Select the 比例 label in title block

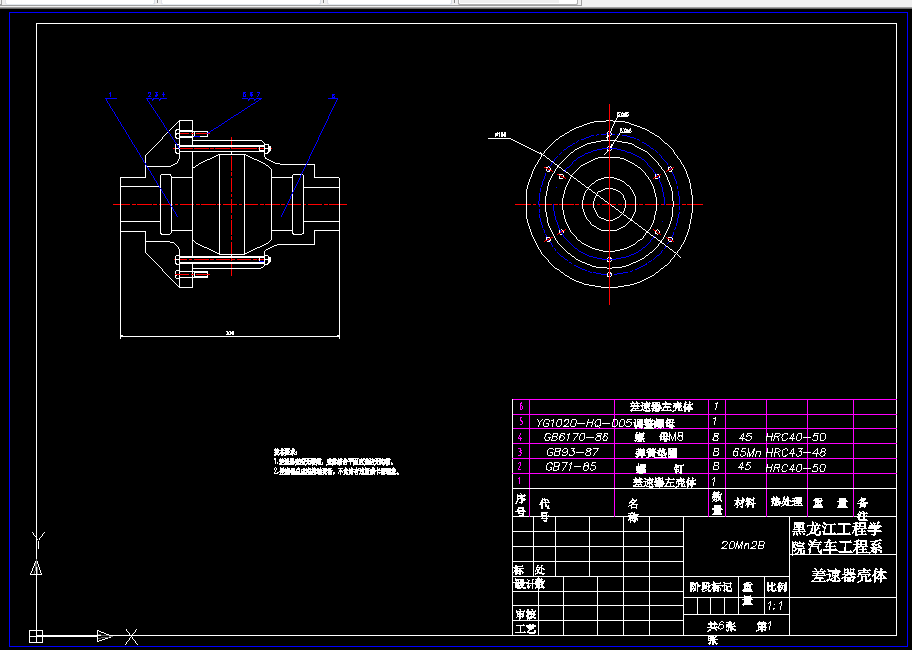point(776,587)
